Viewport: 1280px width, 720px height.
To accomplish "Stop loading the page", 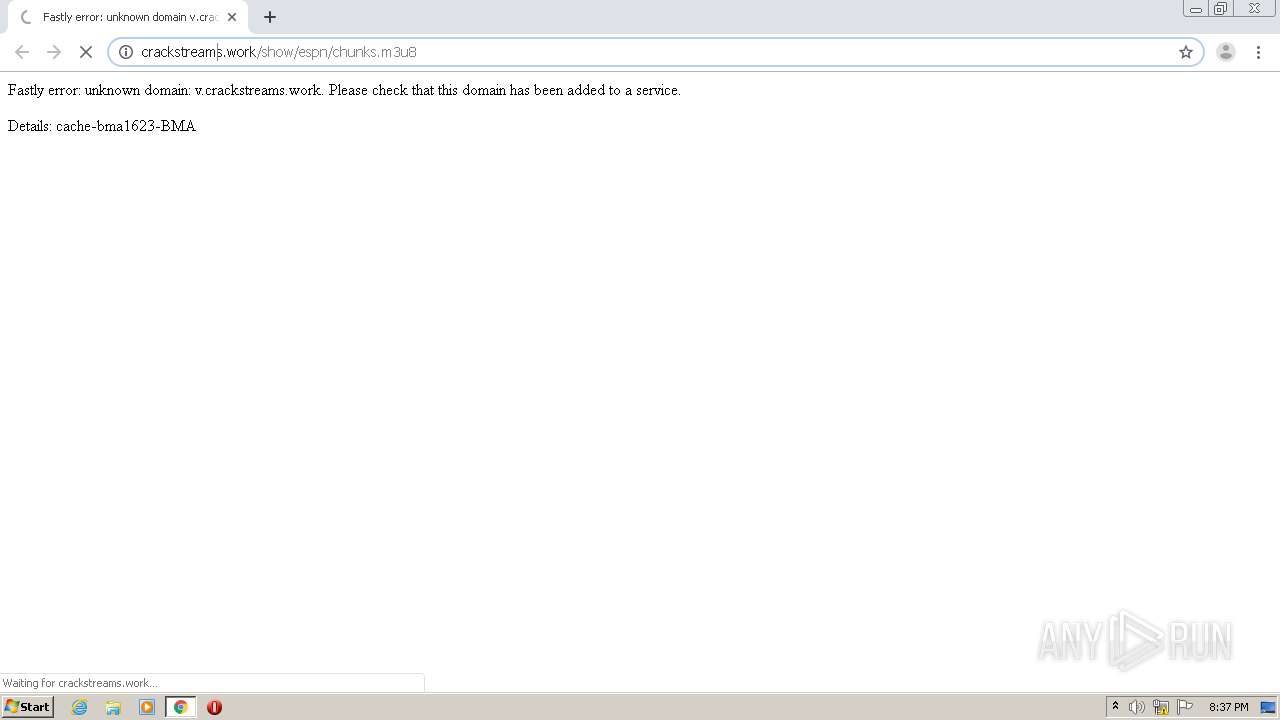I will [86, 52].
